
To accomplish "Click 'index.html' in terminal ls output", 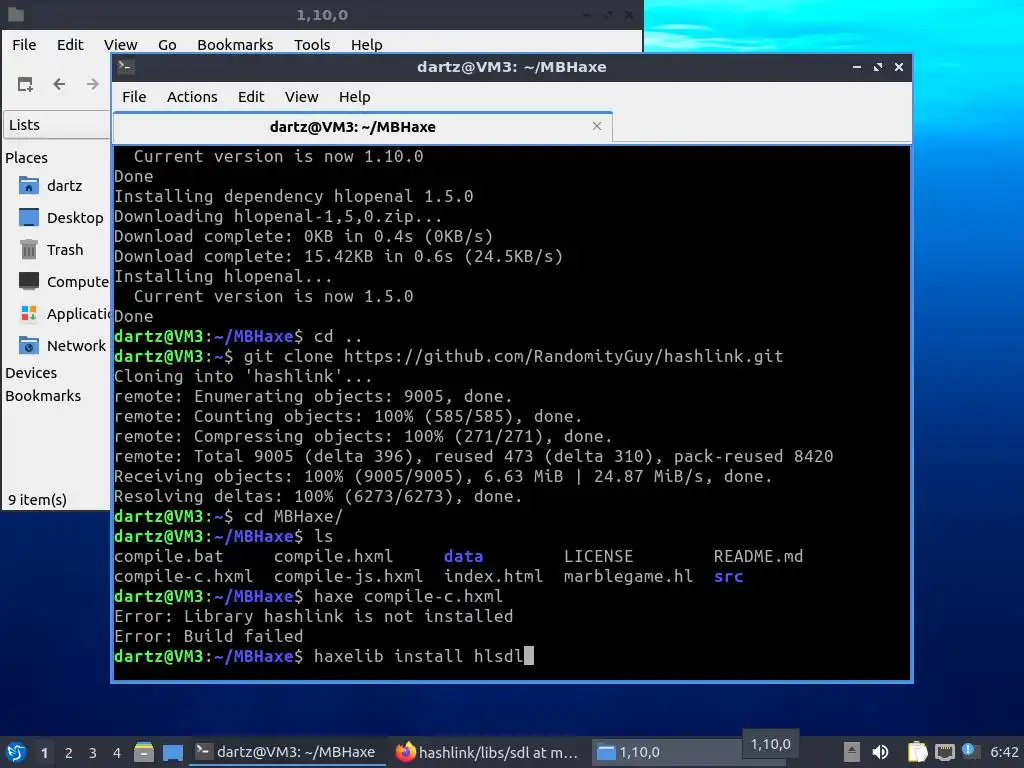I will tap(493, 577).
